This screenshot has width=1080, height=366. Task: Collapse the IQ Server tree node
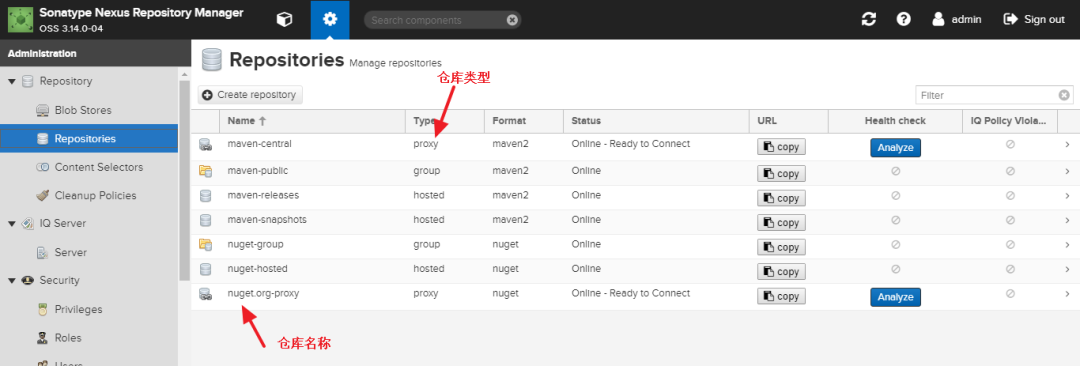tap(12, 223)
